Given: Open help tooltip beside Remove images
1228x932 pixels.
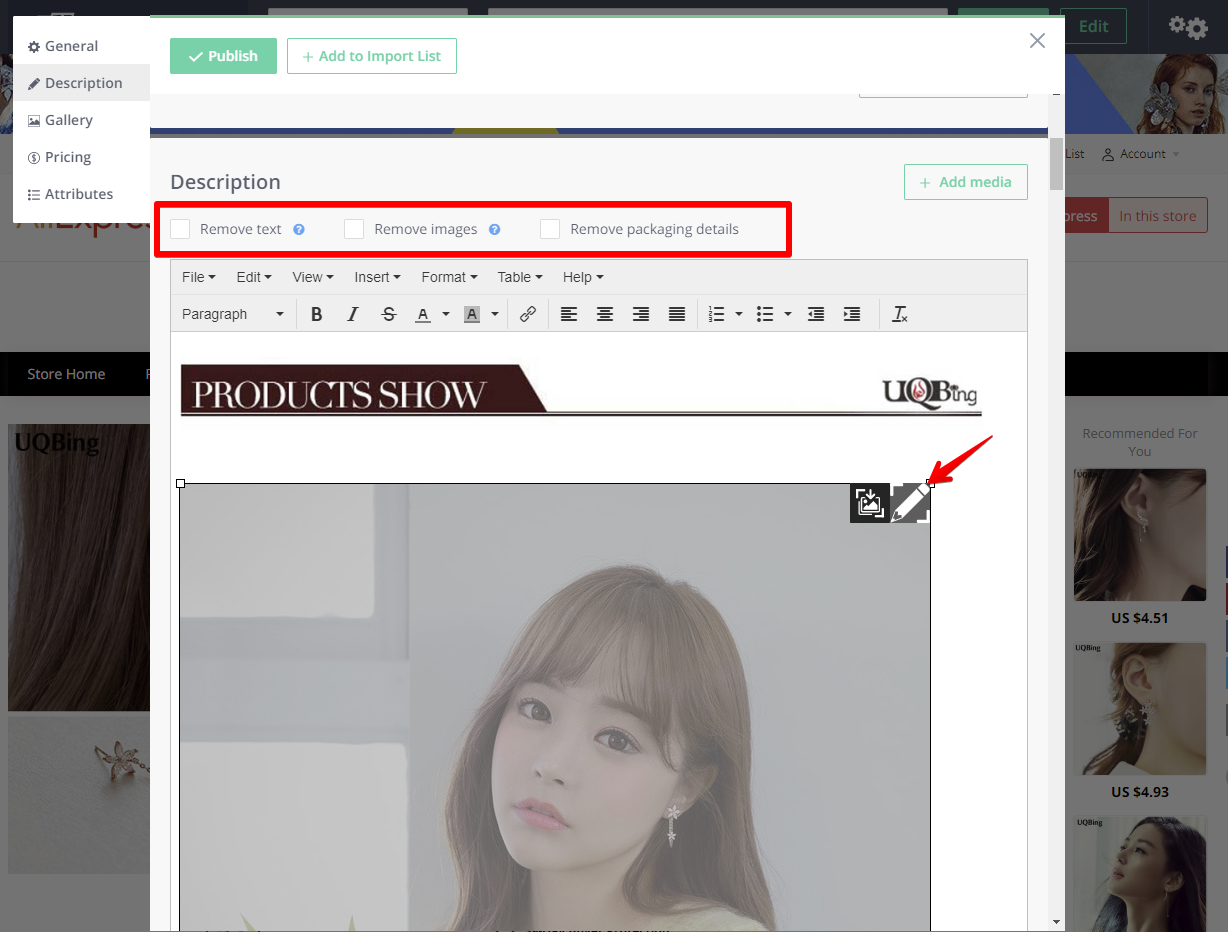Looking at the screenshot, I should pos(494,229).
